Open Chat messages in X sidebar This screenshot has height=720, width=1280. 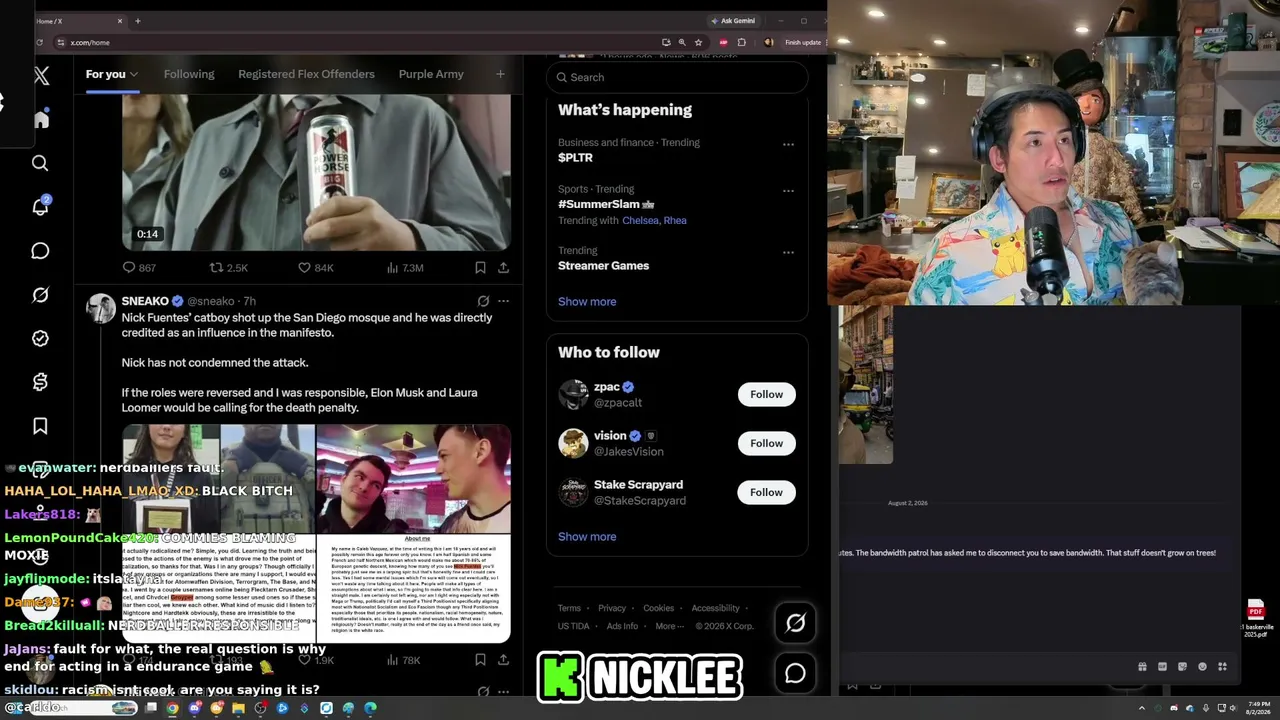(40, 251)
